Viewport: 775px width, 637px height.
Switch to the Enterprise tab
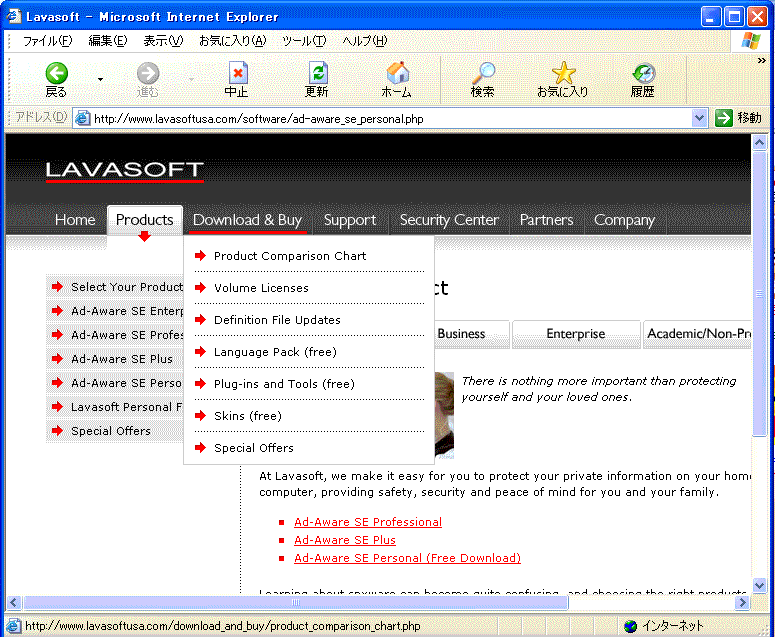coord(576,334)
